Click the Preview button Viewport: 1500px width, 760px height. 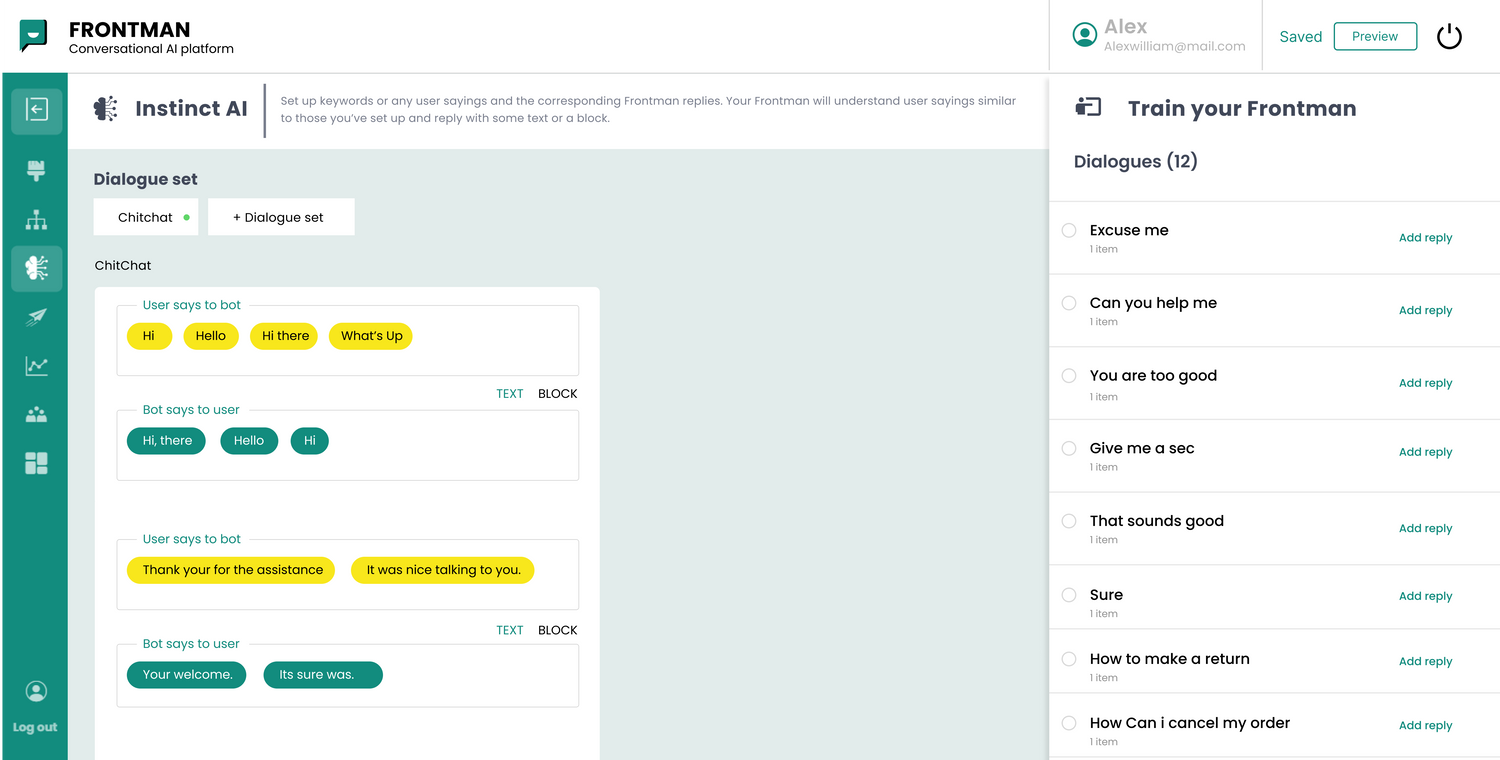1375,36
